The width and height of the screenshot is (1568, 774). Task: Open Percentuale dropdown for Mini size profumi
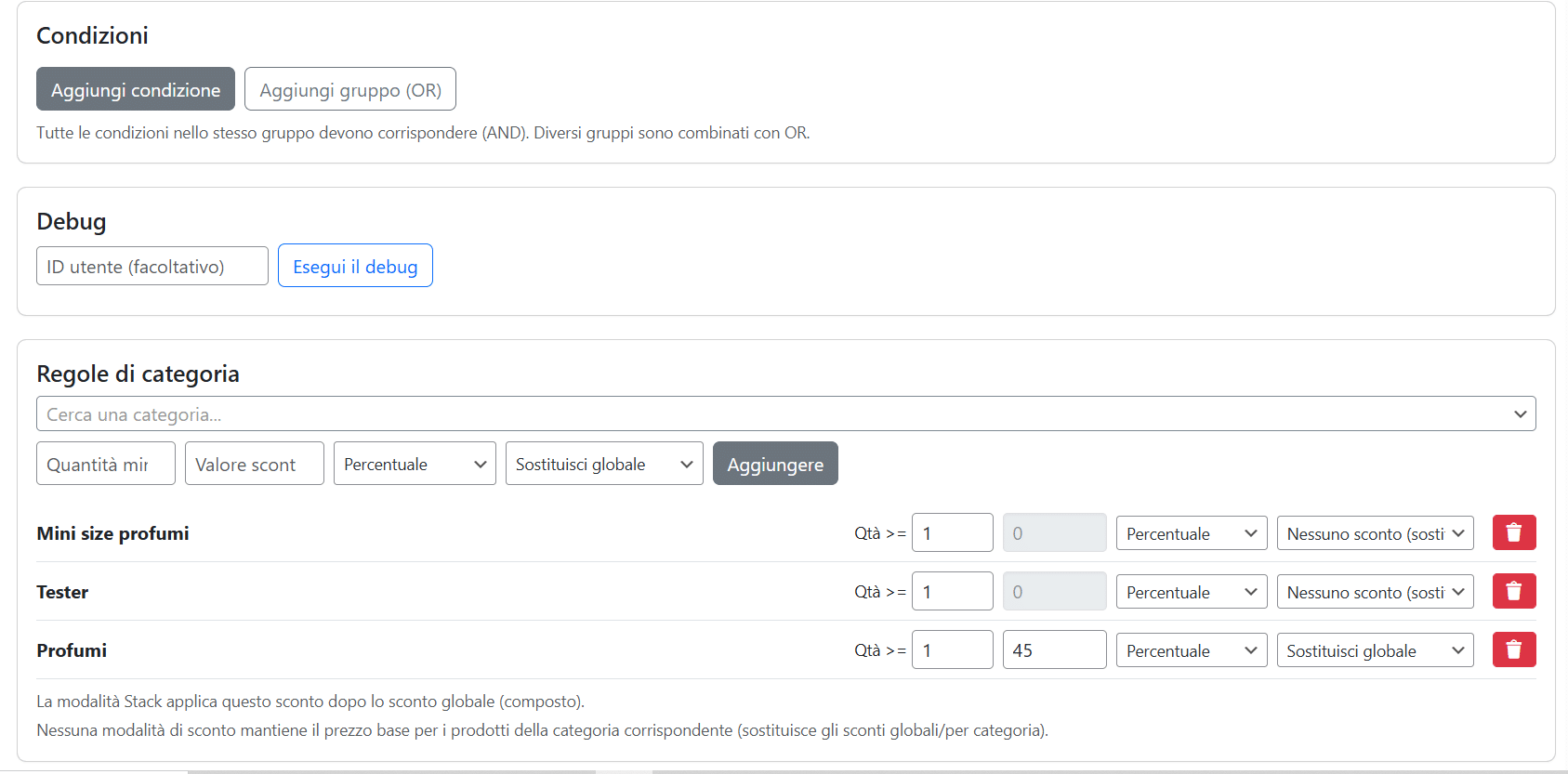coord(1191,533)
